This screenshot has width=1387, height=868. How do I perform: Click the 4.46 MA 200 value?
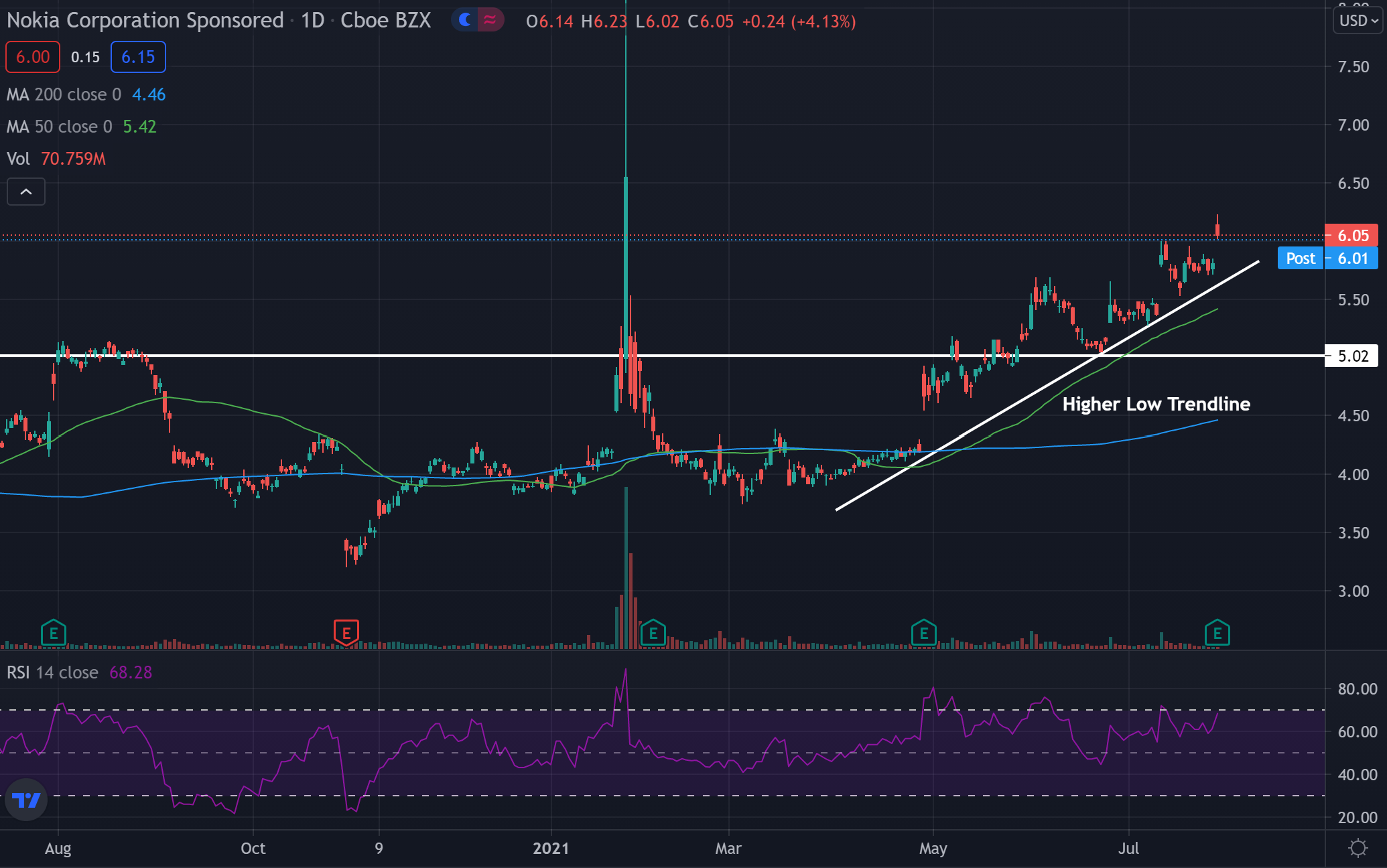tap(149, 94)
